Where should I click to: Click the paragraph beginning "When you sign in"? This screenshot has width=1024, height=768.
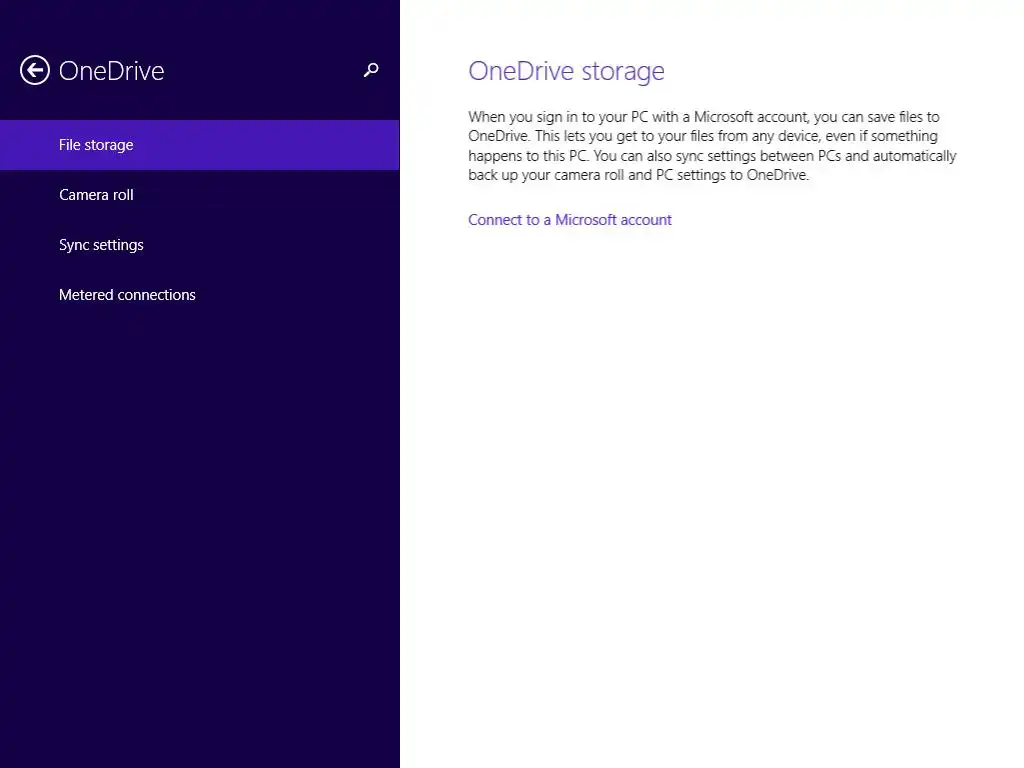(712, 146)
